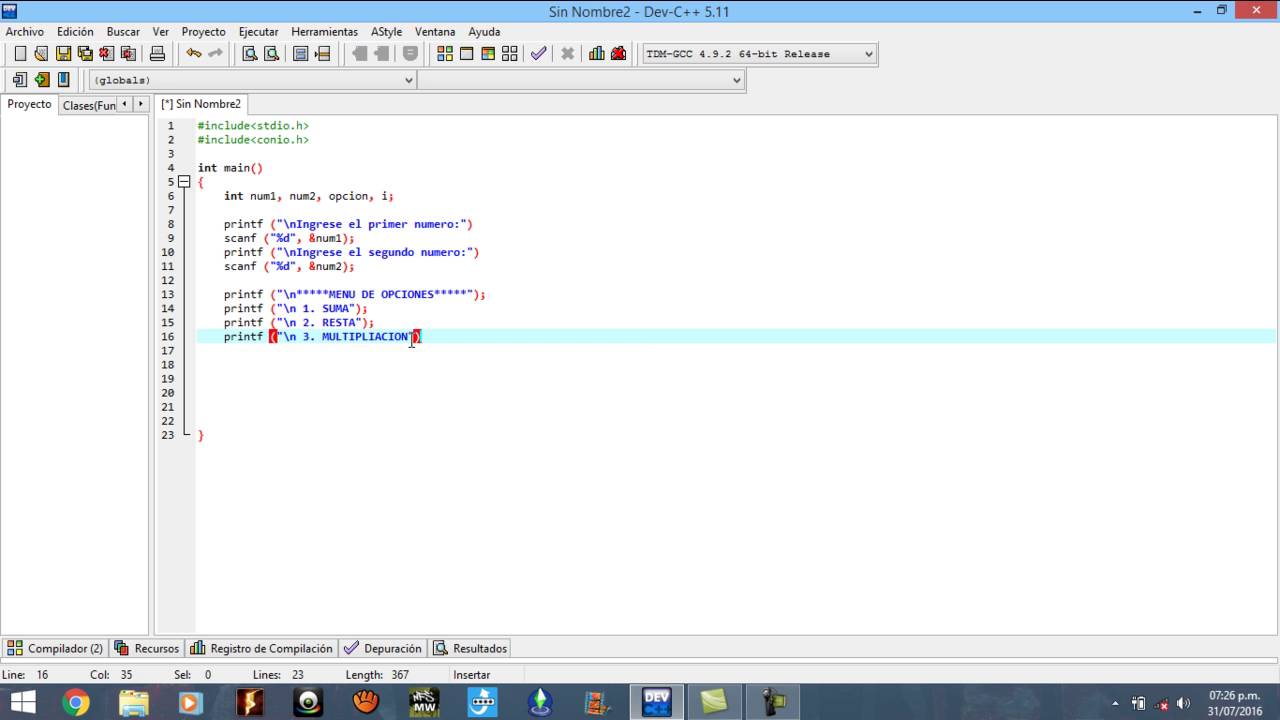Image resolution: width=1280 pixels, height=720 pixels.
Task: Insert new class icon in second toolbar
Action: click(x=20, y=80)
